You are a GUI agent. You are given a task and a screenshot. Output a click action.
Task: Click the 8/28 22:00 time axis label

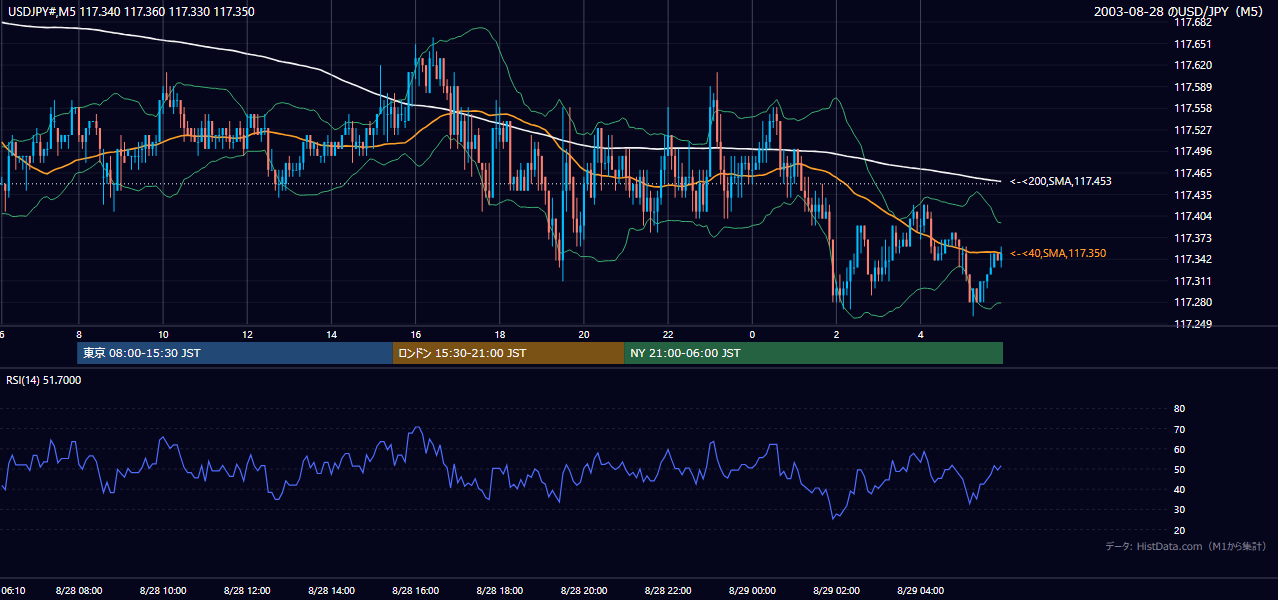pos(668,591)
